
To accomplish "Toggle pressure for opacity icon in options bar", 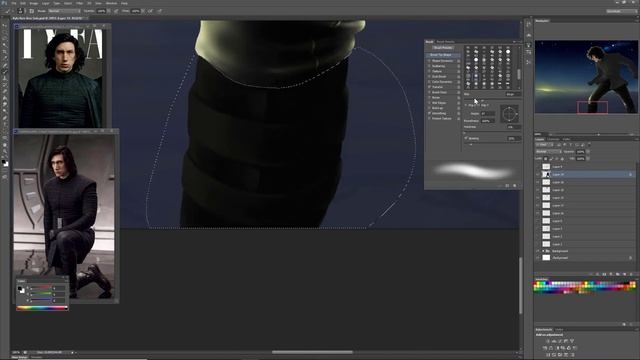I will [116, 11].
